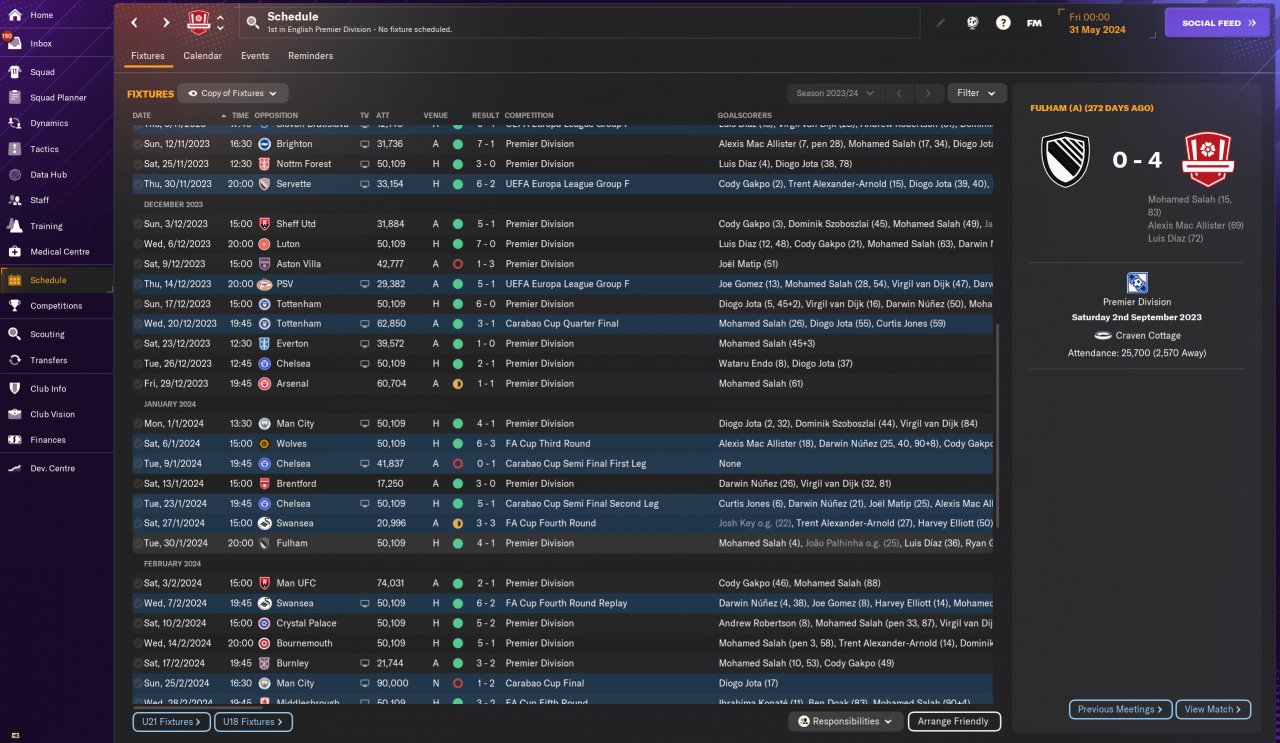Expand the U21 Fixtures button

pyautogui.click(x=171, y=721)
